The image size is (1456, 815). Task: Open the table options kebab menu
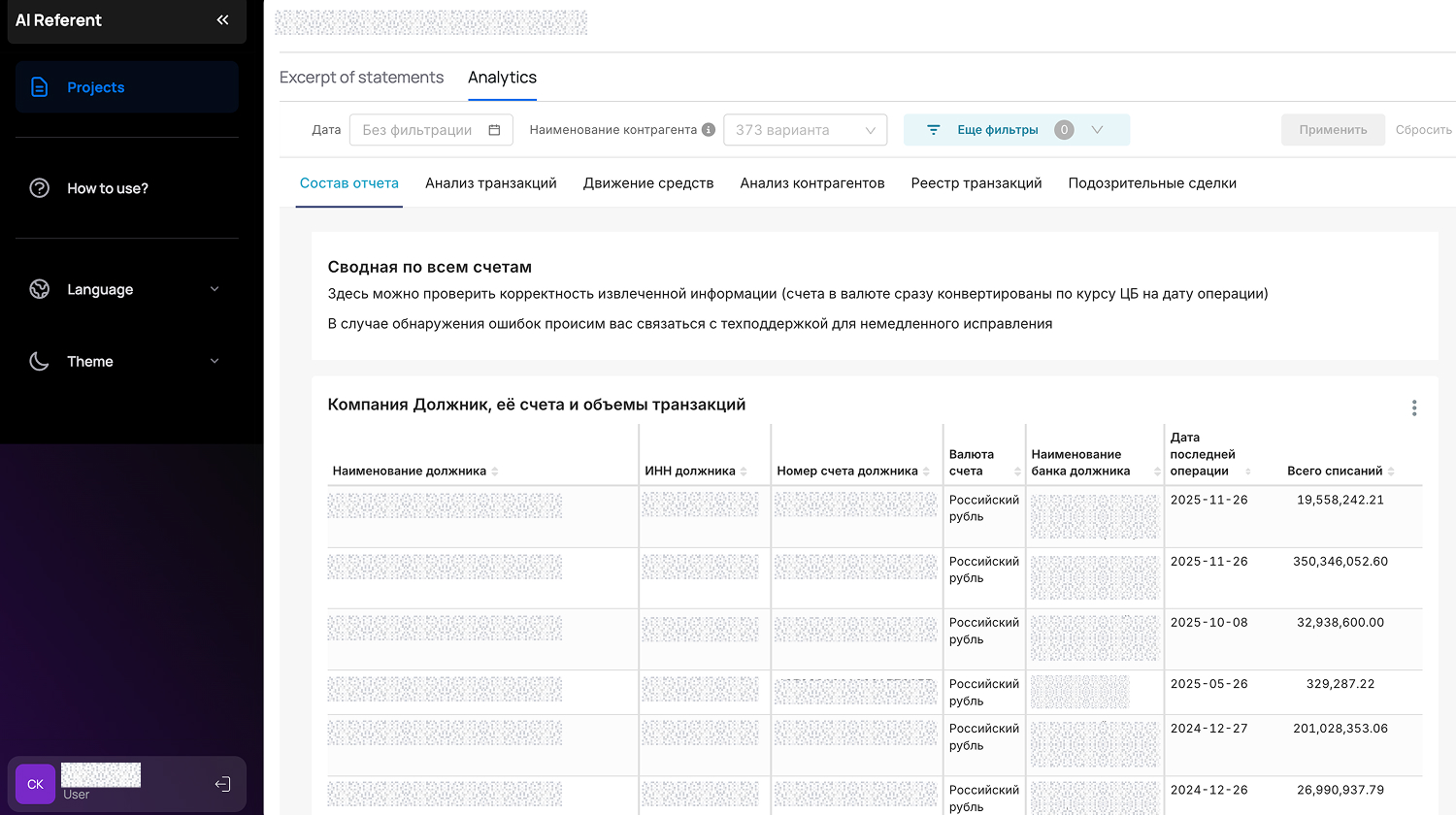pos(1414,408)
